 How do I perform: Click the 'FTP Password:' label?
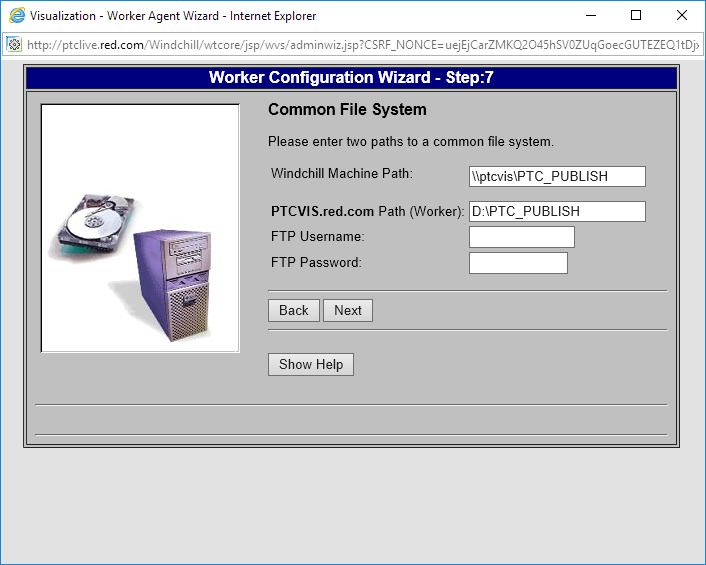click(x=316, y=262)
